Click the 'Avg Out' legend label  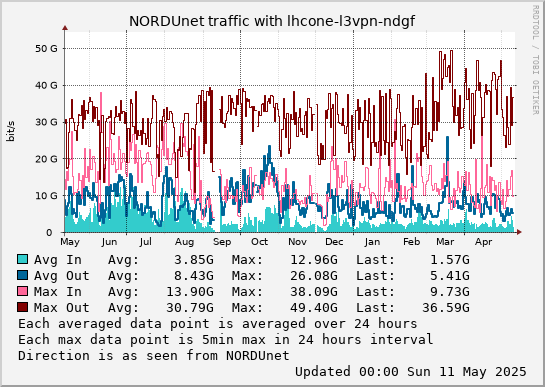[x=62, y=276]
